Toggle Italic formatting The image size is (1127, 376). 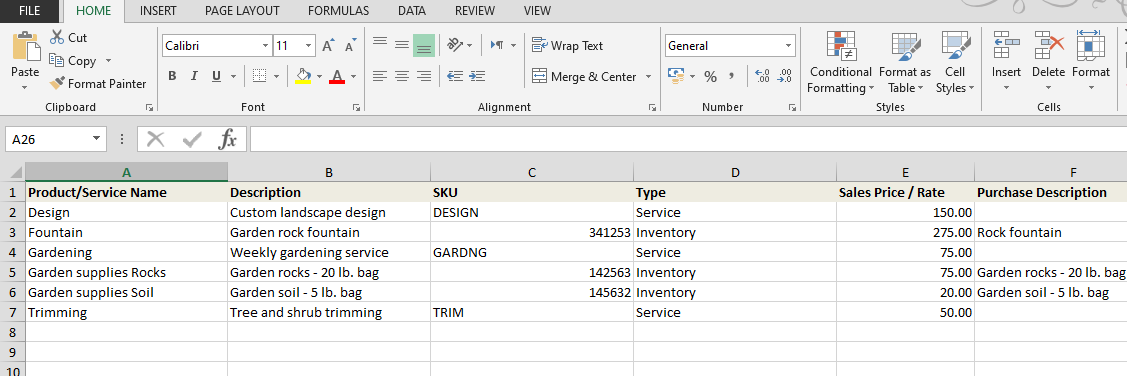[x=193, y=76]
